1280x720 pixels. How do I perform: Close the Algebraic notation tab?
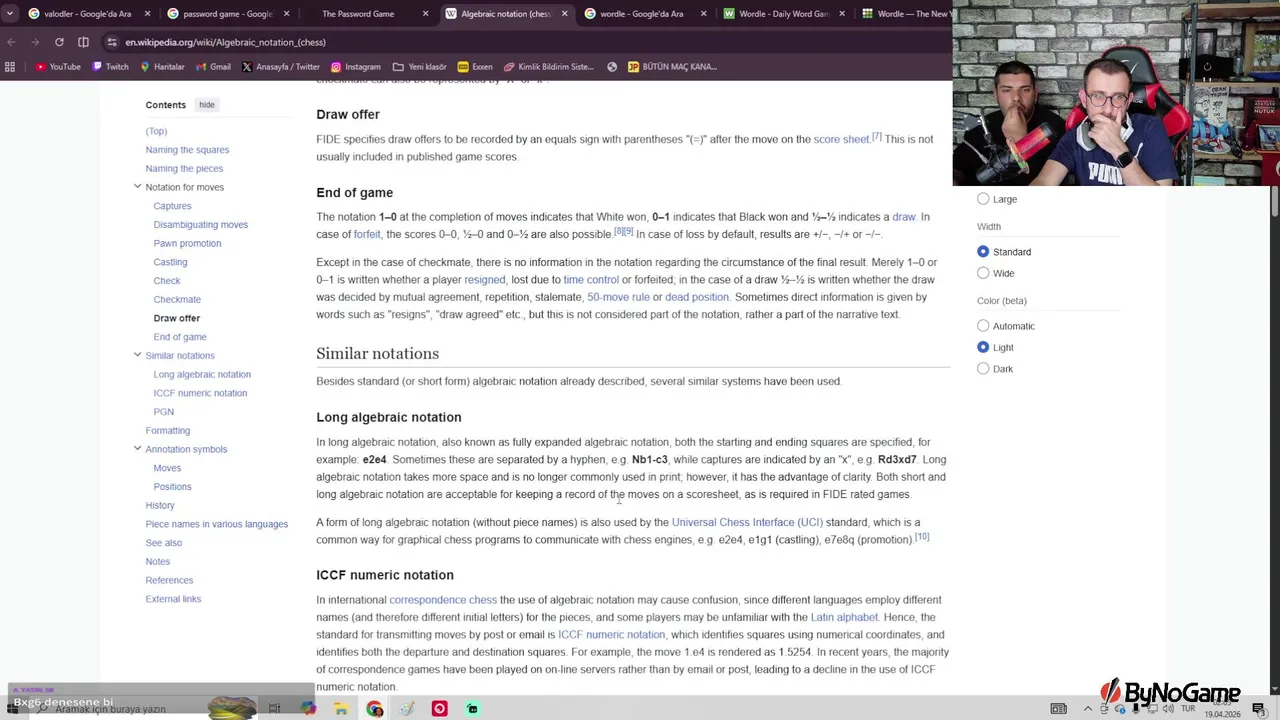point(565,14)
